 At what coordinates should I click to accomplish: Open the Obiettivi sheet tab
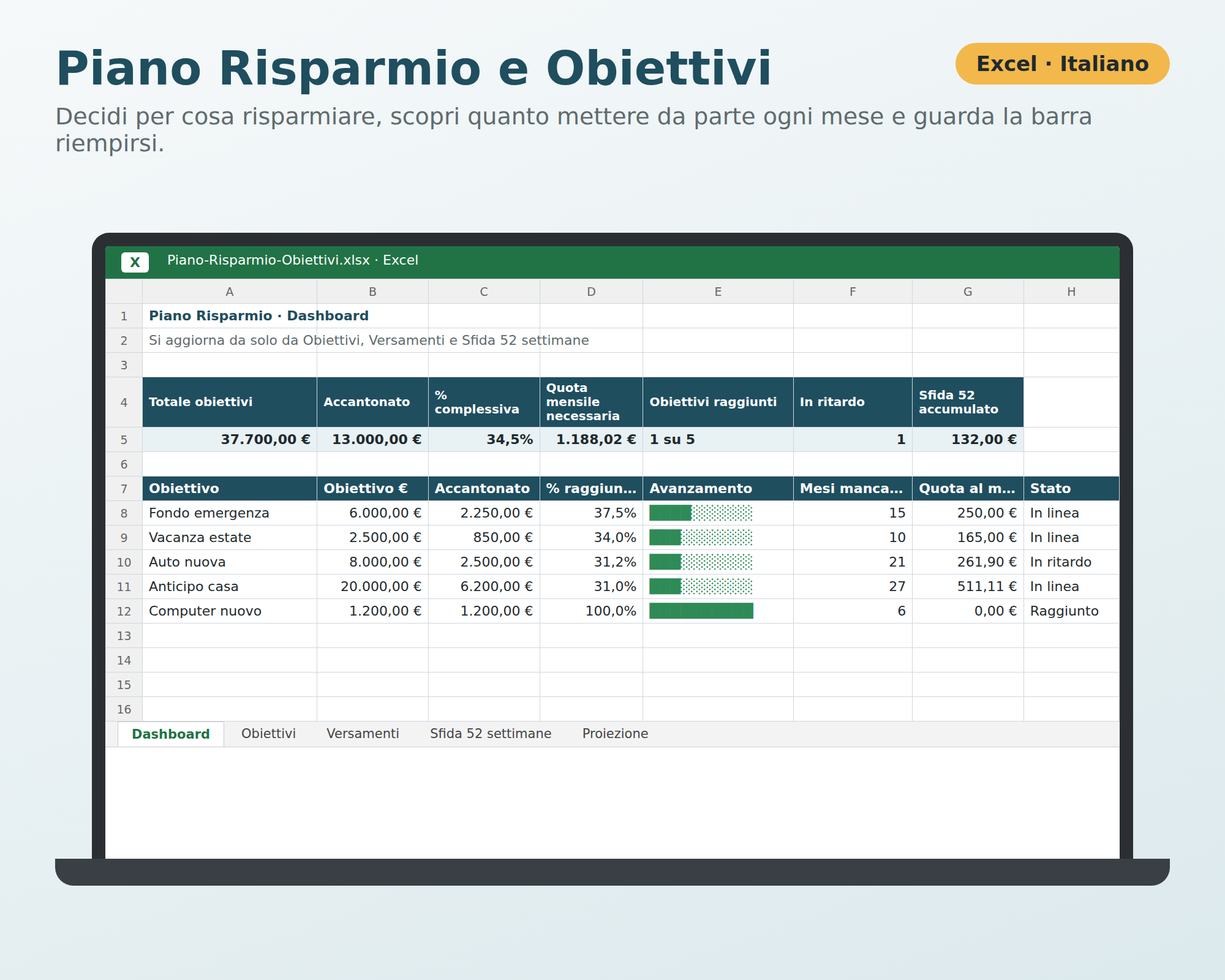[268, 734]
